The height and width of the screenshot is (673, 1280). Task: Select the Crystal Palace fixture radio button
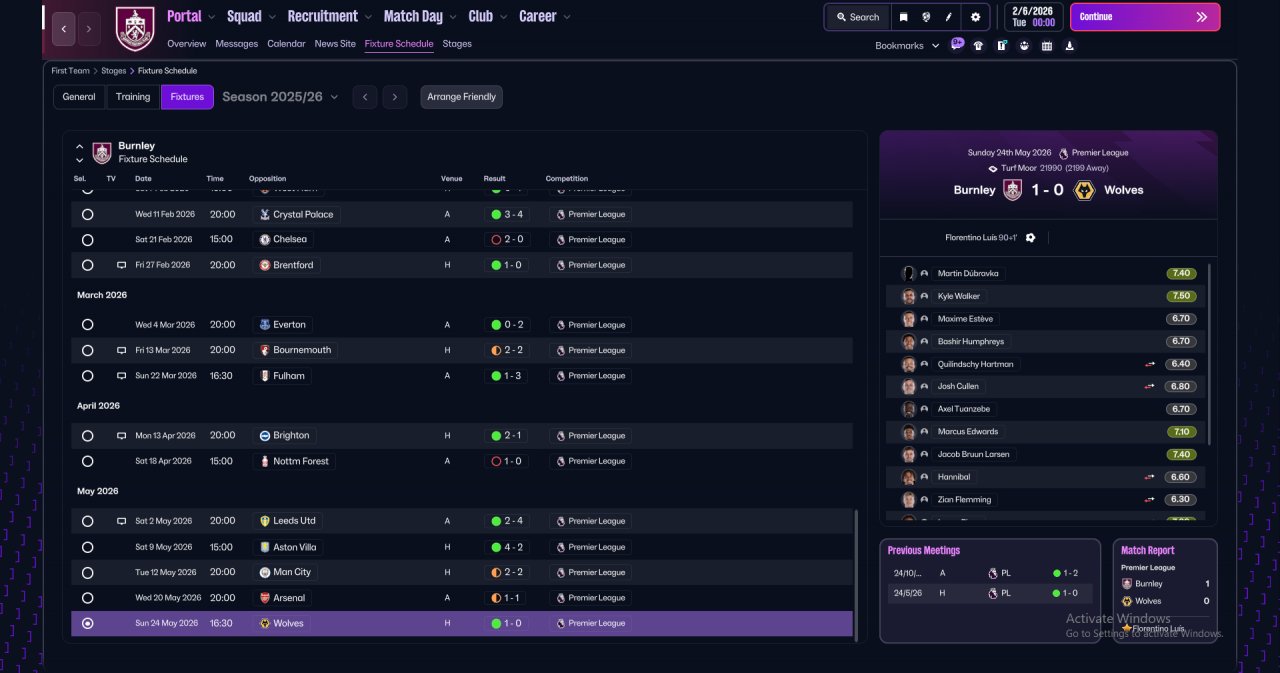87,214
